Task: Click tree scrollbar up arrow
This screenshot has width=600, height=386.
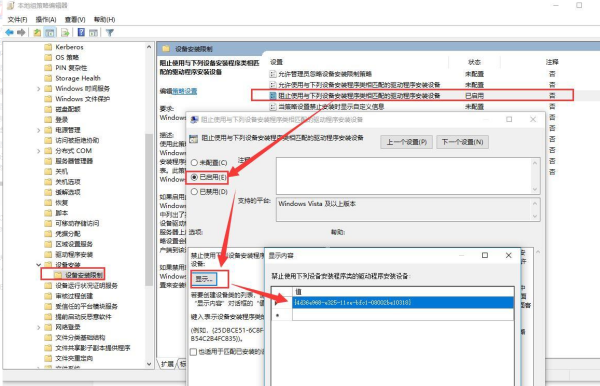Action: tap(149, 47)
